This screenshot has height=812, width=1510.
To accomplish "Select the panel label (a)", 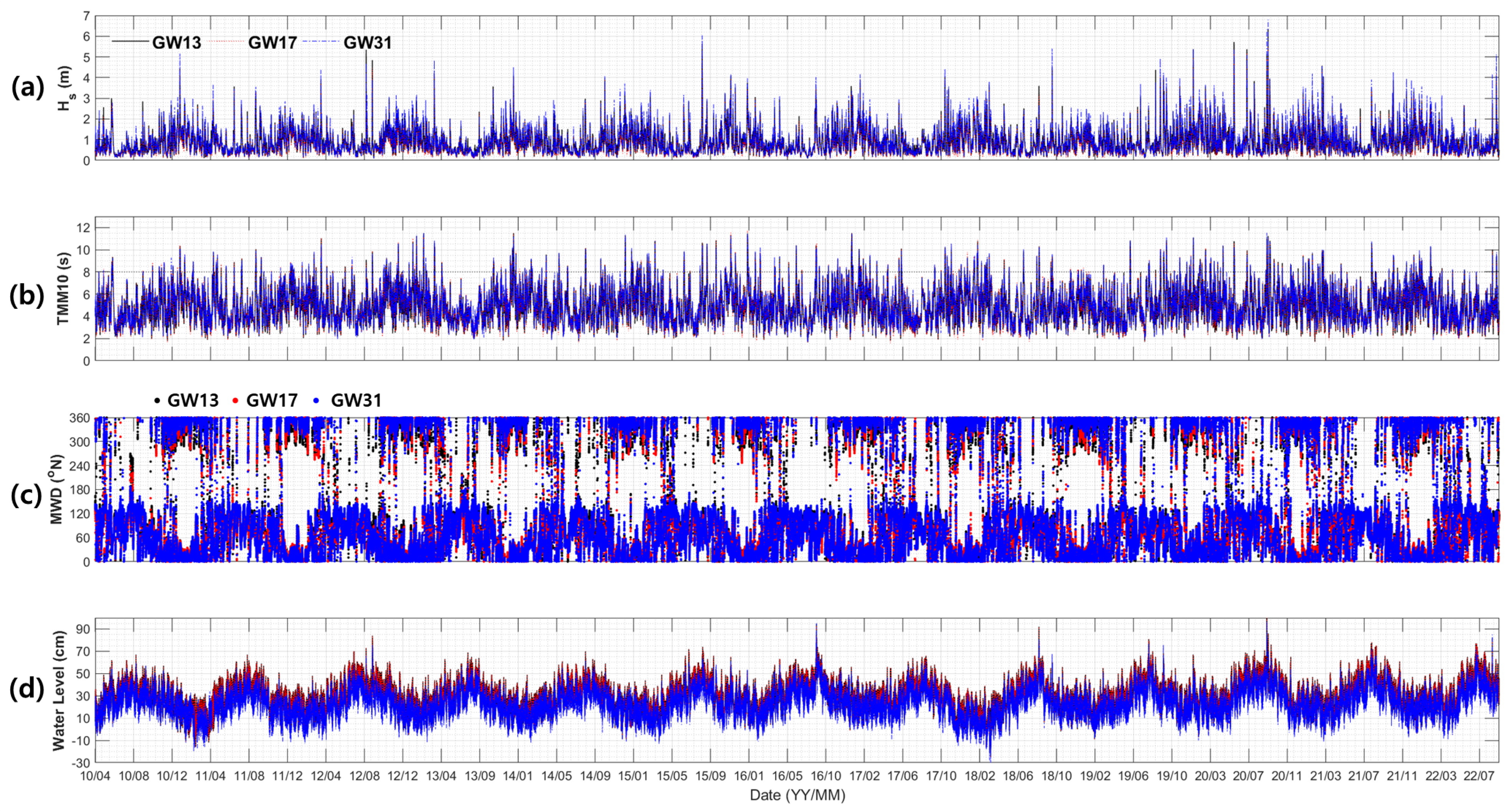I will [x=28, y=87].
